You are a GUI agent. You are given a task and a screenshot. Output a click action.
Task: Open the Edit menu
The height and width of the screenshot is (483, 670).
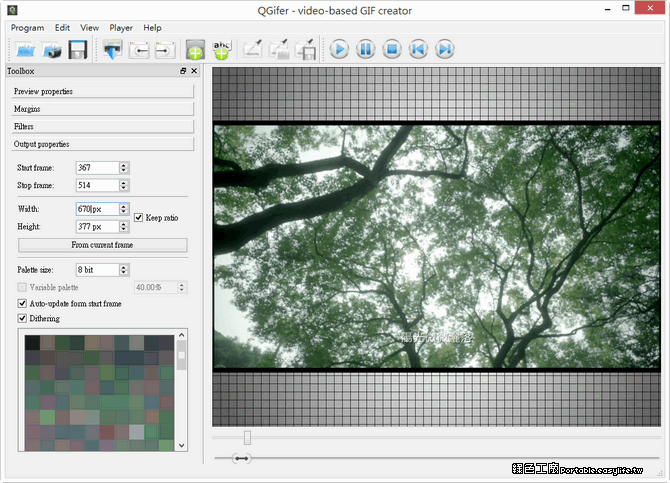click(62, 28)
